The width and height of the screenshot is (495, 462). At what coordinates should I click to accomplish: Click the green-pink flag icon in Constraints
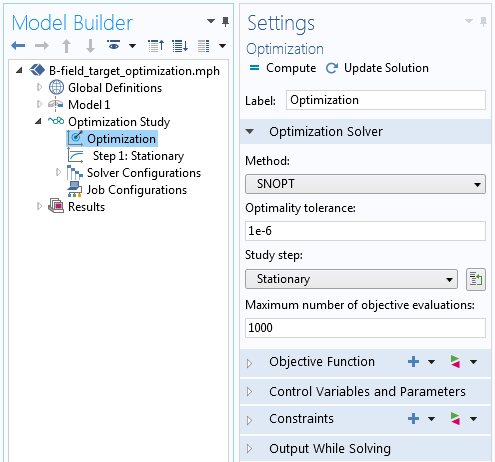[x=455, y=418]
